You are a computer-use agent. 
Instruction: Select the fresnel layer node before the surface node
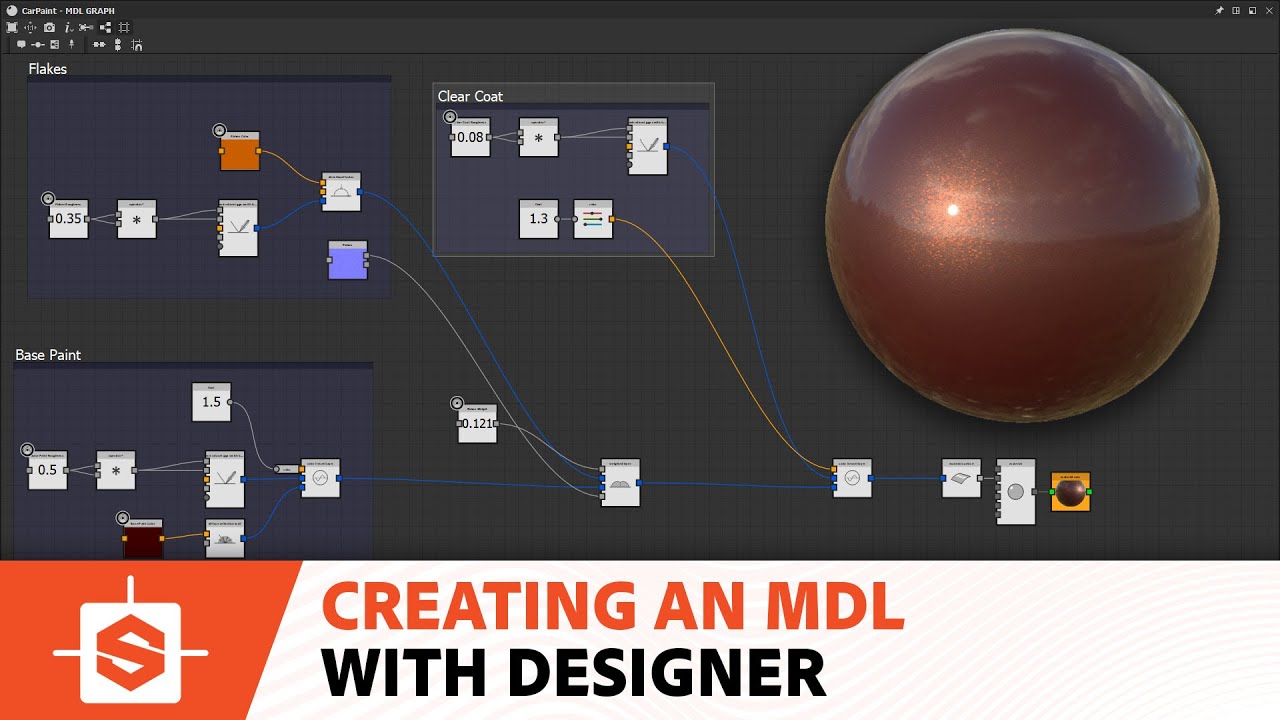coord(853,478)
